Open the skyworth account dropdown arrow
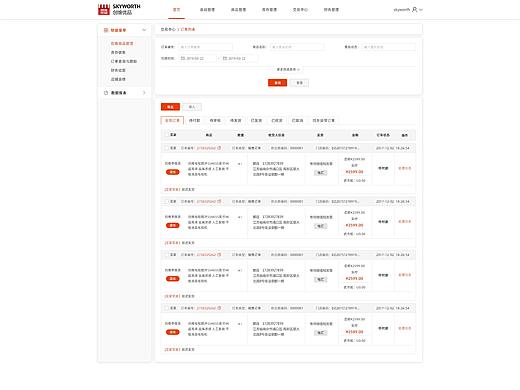Screen dimensions: 520x390 pos(421,10)
